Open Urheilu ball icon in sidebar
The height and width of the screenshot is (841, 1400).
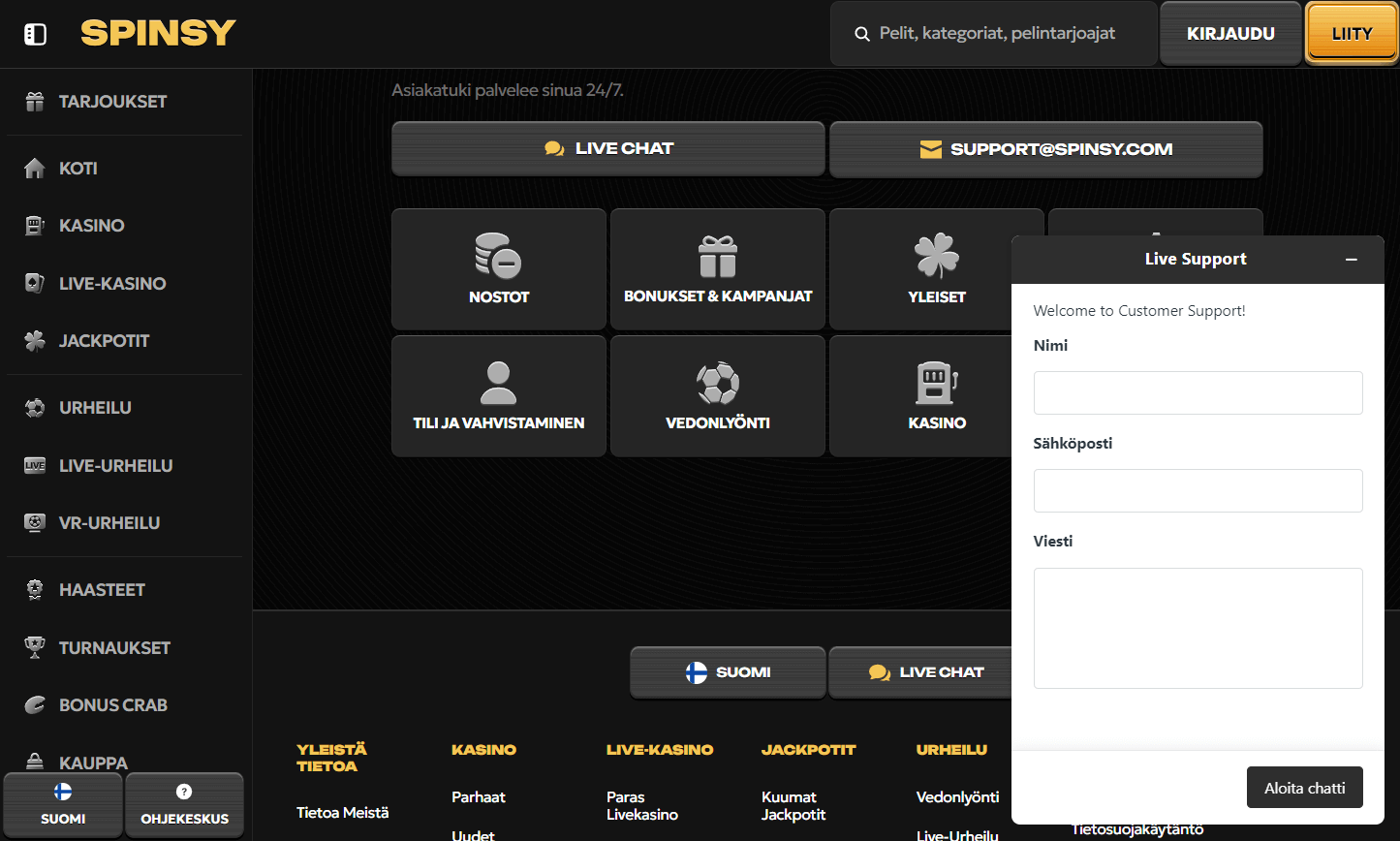click(35, 408)
